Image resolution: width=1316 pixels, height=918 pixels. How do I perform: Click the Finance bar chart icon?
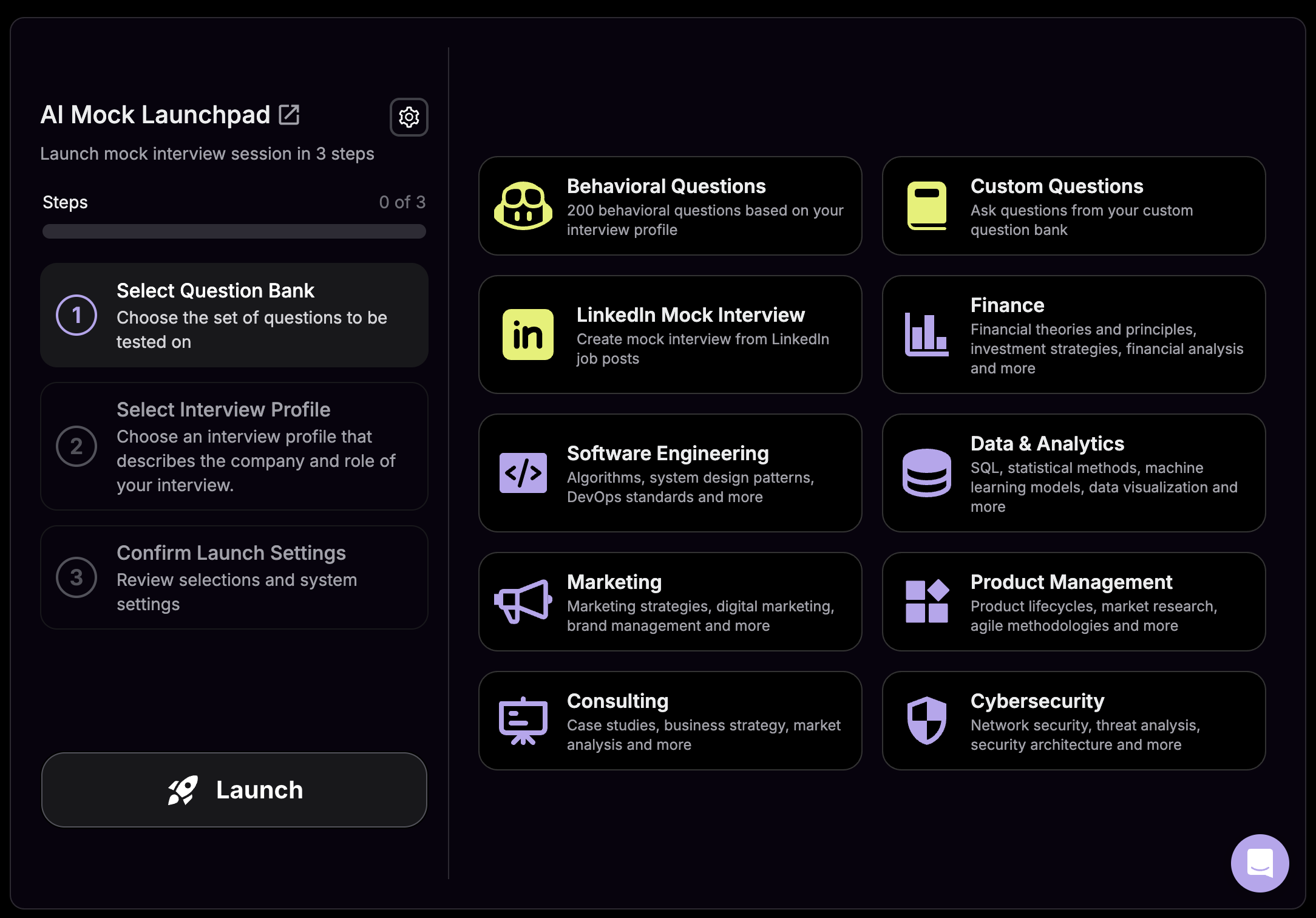point(926,335)
